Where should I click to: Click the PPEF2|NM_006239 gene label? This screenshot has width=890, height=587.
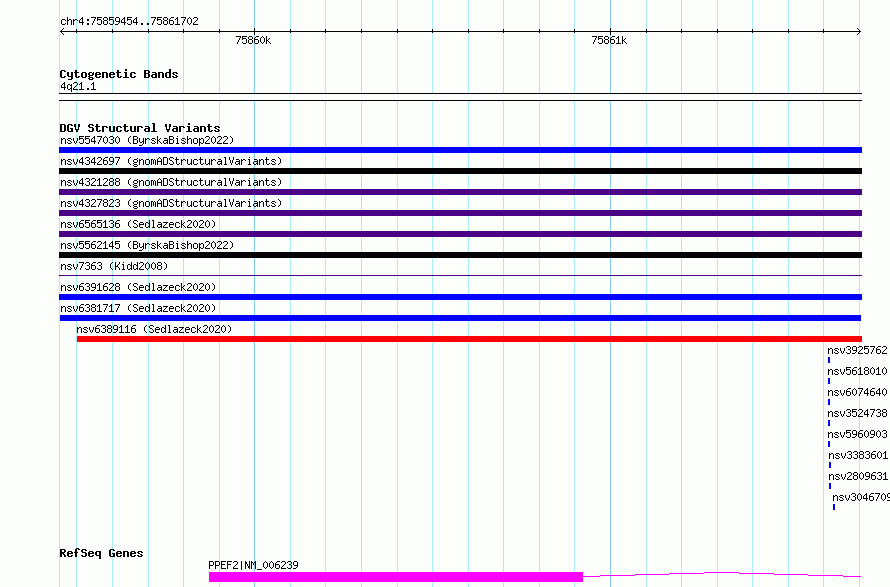253,565
